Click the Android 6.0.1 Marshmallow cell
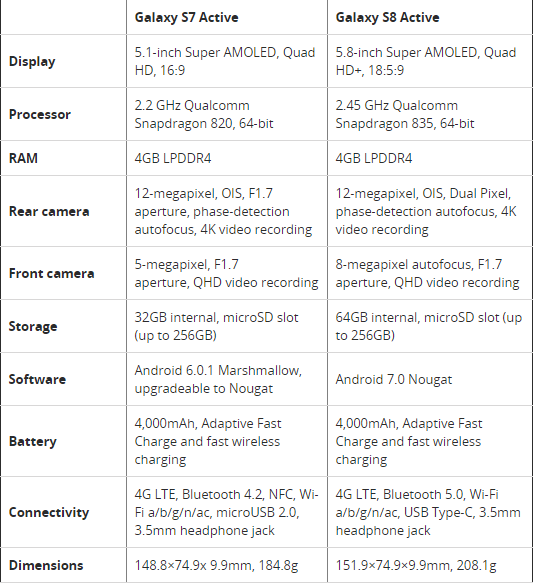 (227, 379)
